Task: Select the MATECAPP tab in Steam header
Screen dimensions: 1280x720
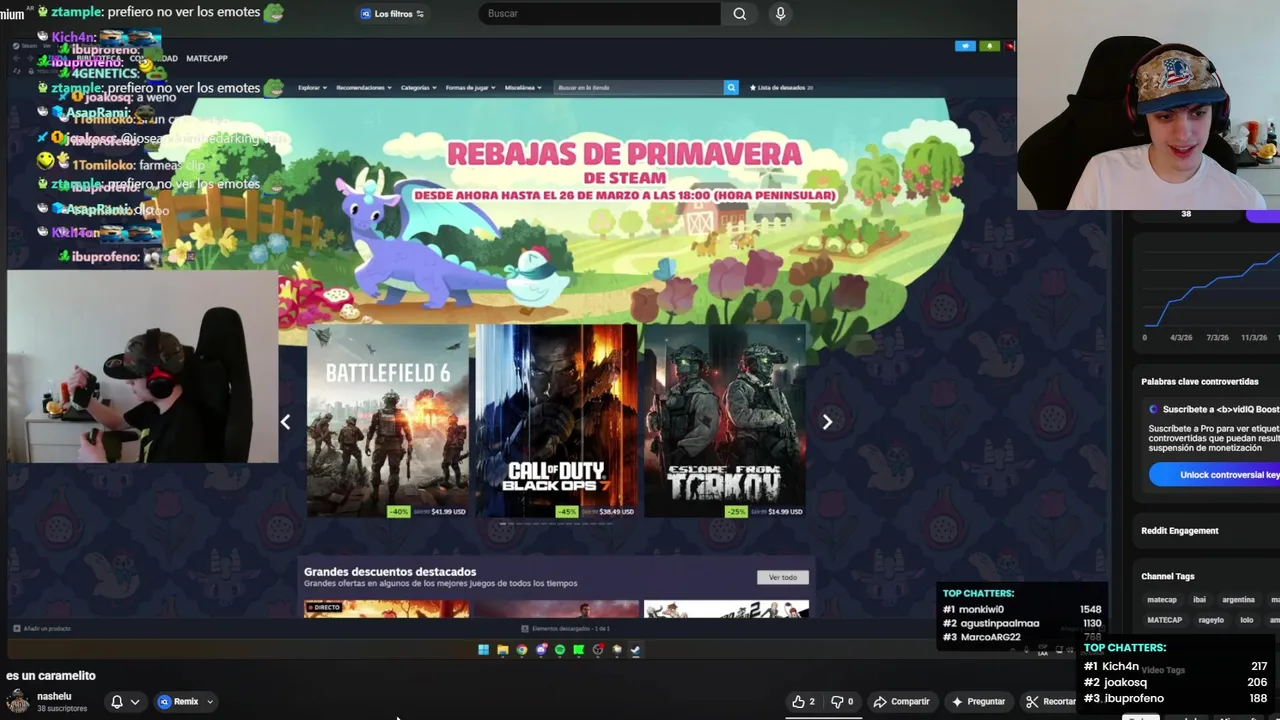Action: pos(207,59)
